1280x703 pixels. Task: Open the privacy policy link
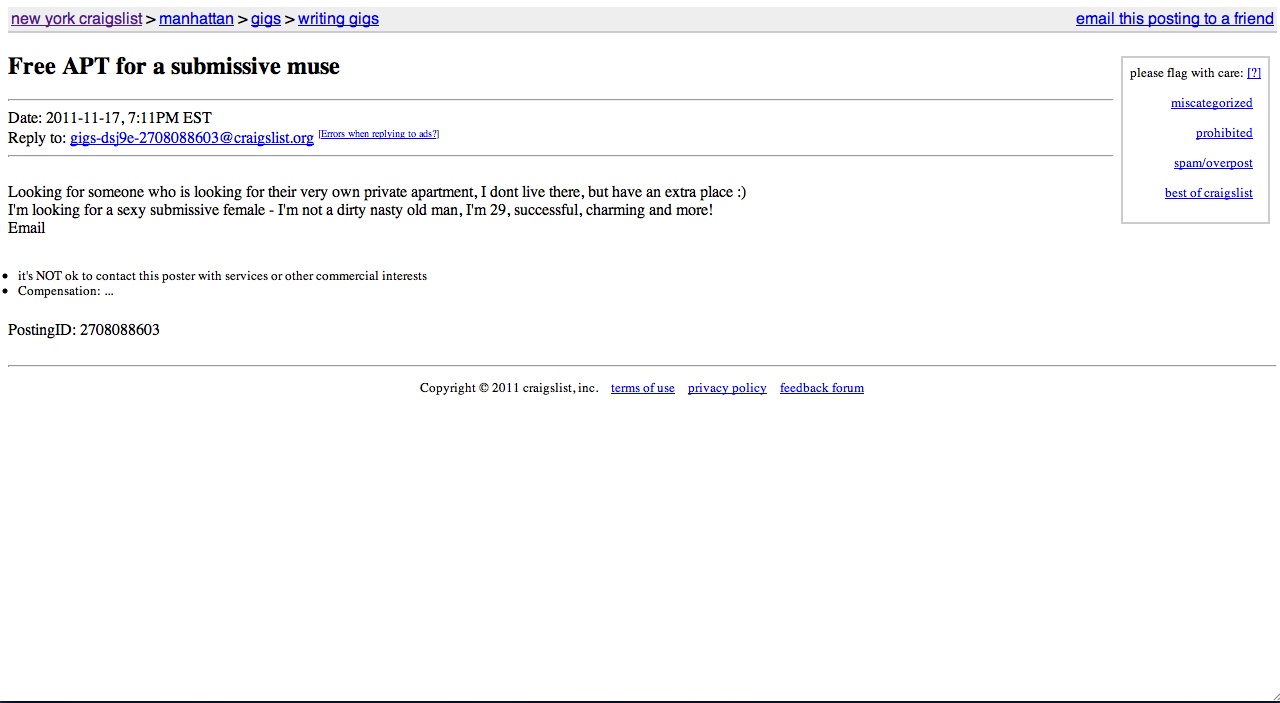tap(727, 388)
